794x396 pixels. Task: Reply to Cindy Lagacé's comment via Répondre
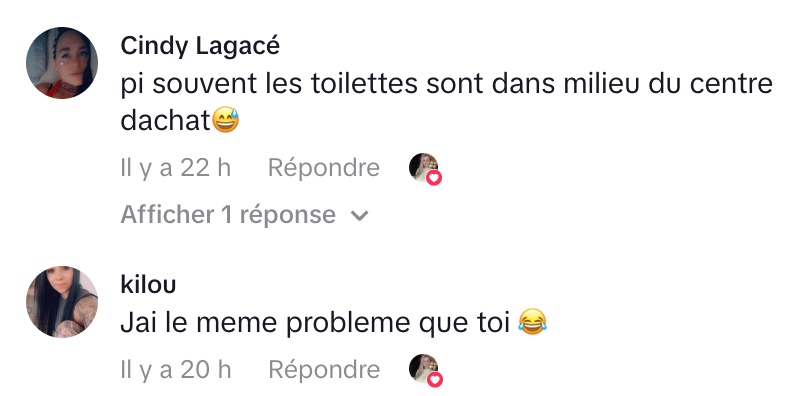(324, 168)
